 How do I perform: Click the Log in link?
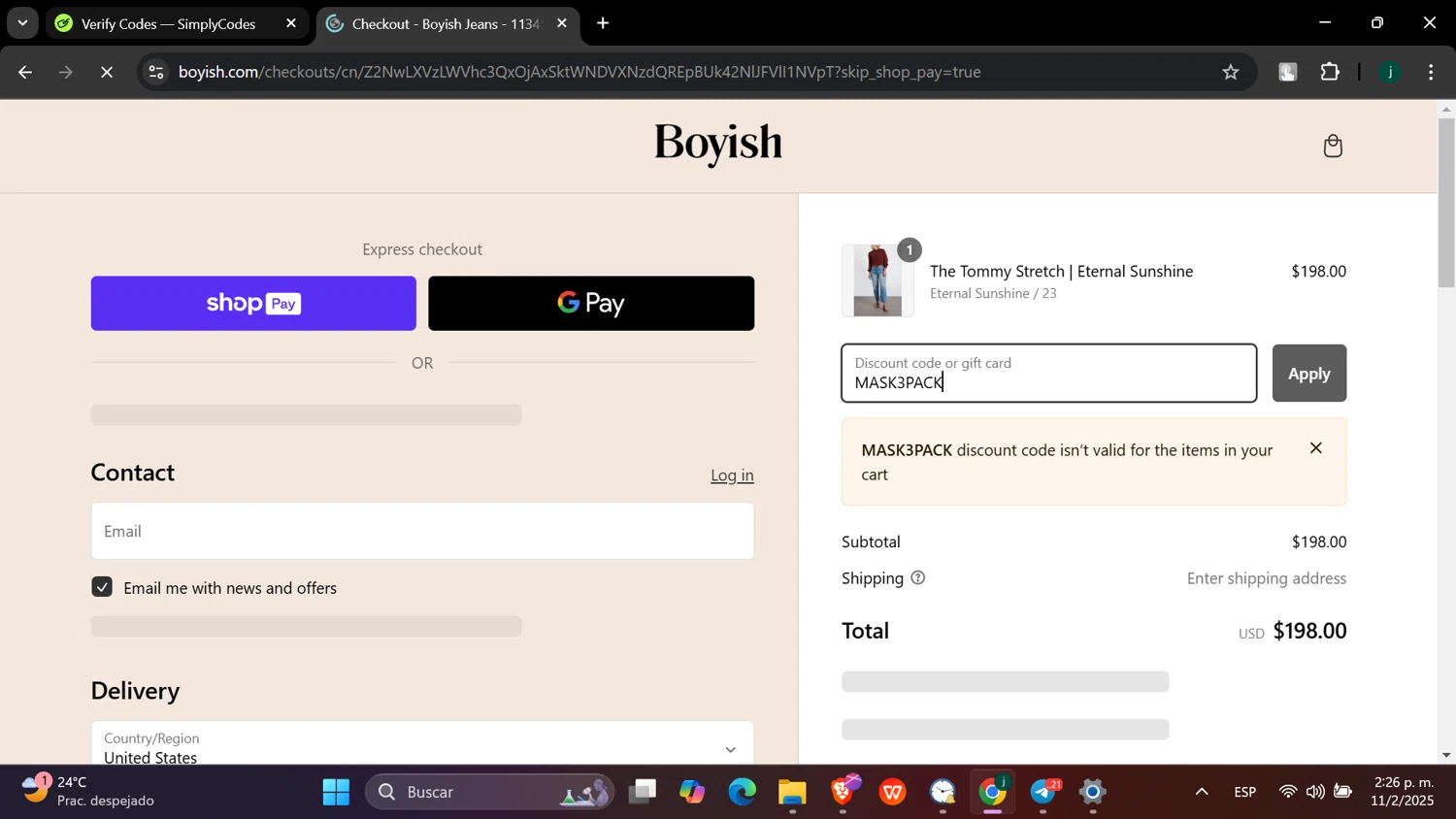(x=732, y=475)
